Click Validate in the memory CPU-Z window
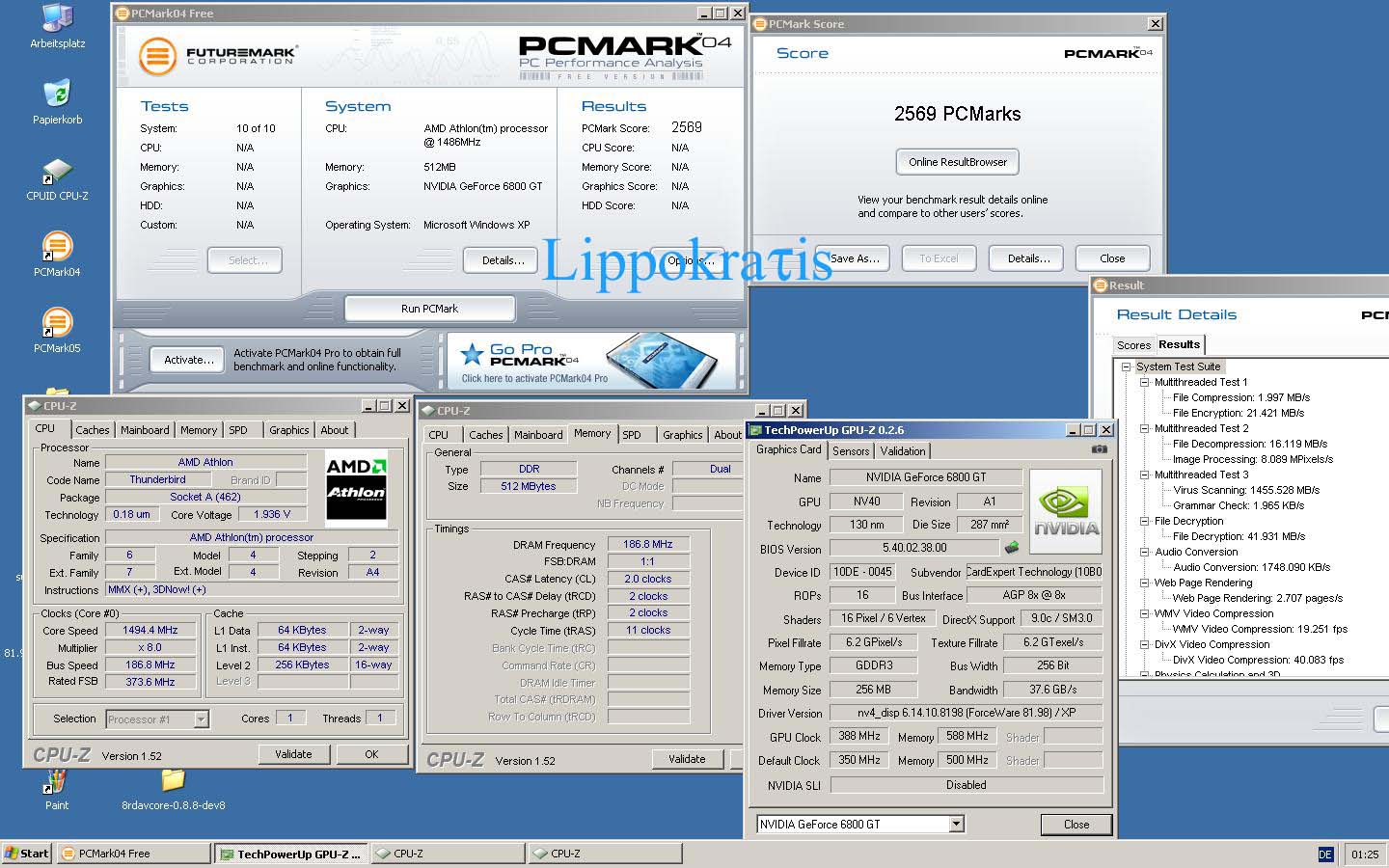1389x868 pixels. tap(687, 759)
